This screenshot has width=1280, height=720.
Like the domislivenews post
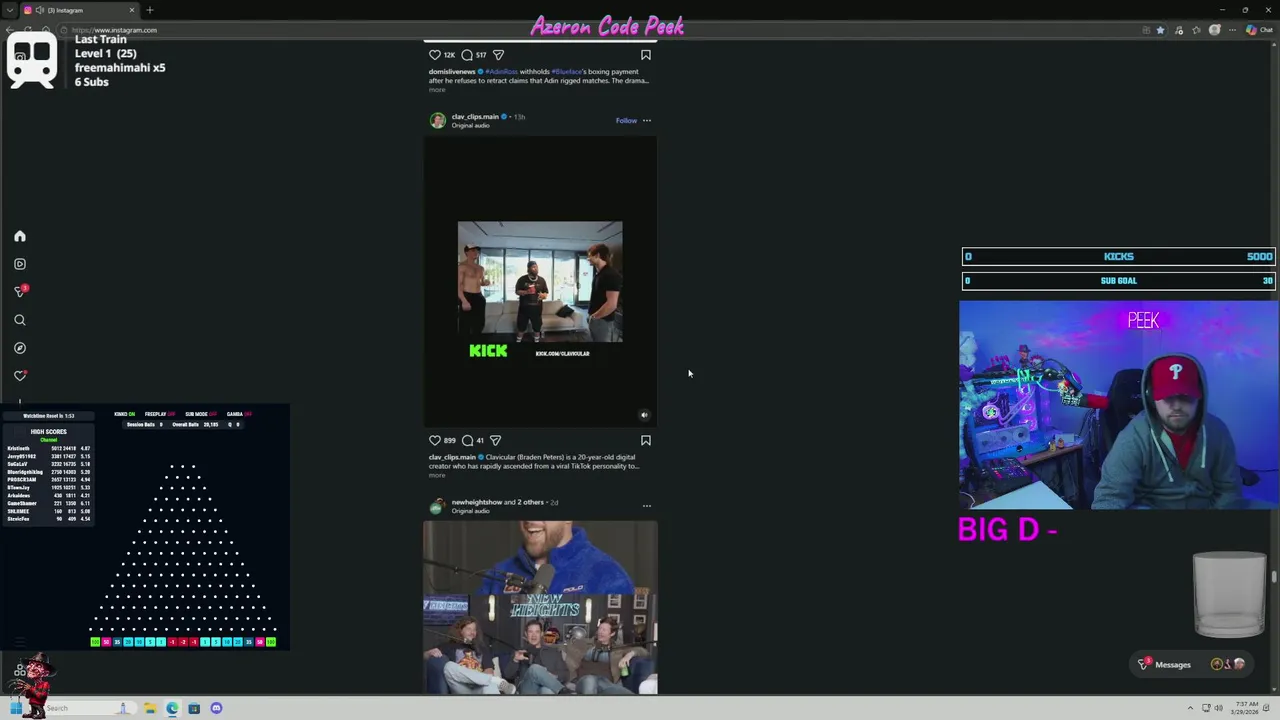435,55
